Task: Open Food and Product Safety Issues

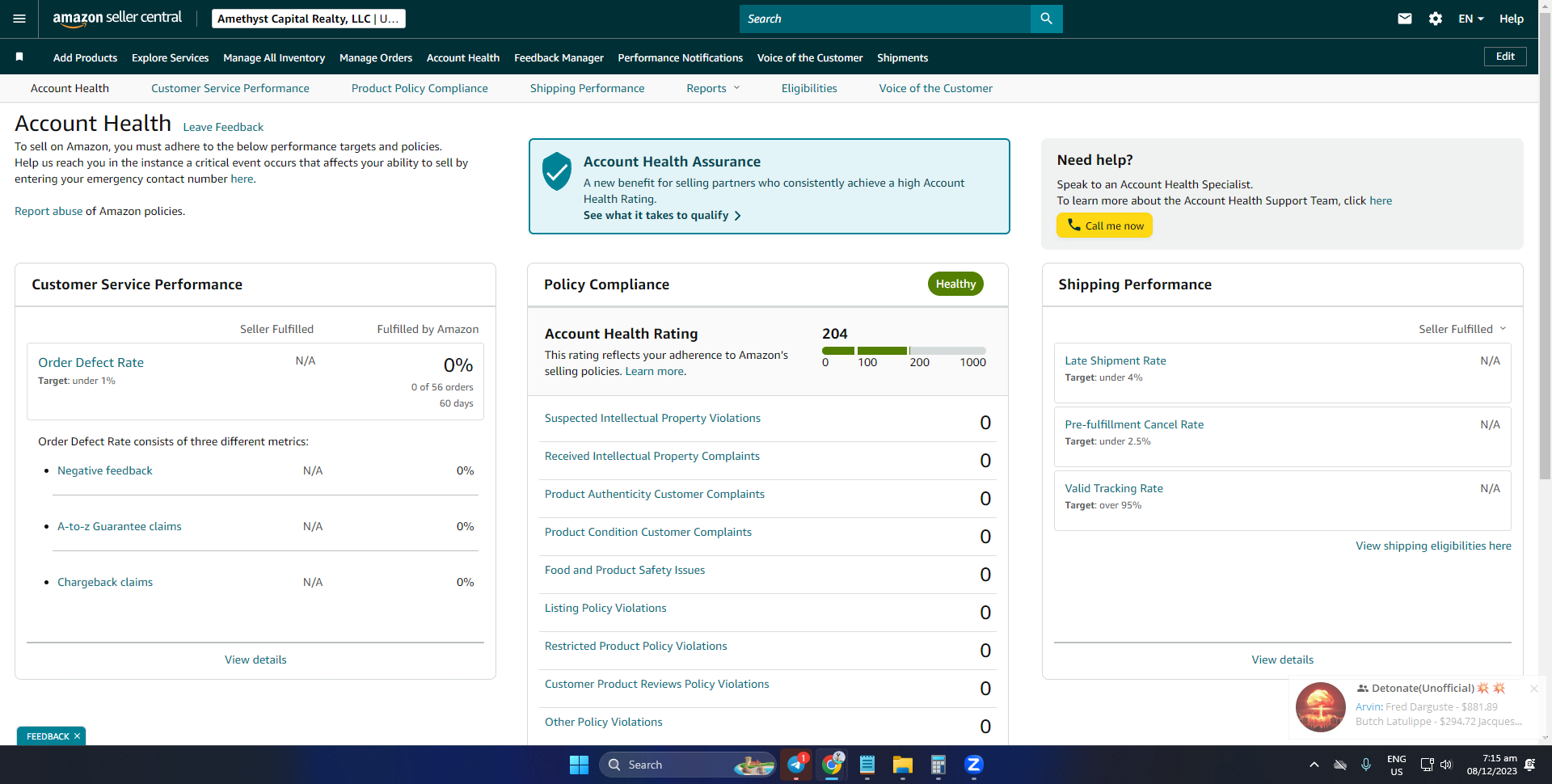Action: 625,570
